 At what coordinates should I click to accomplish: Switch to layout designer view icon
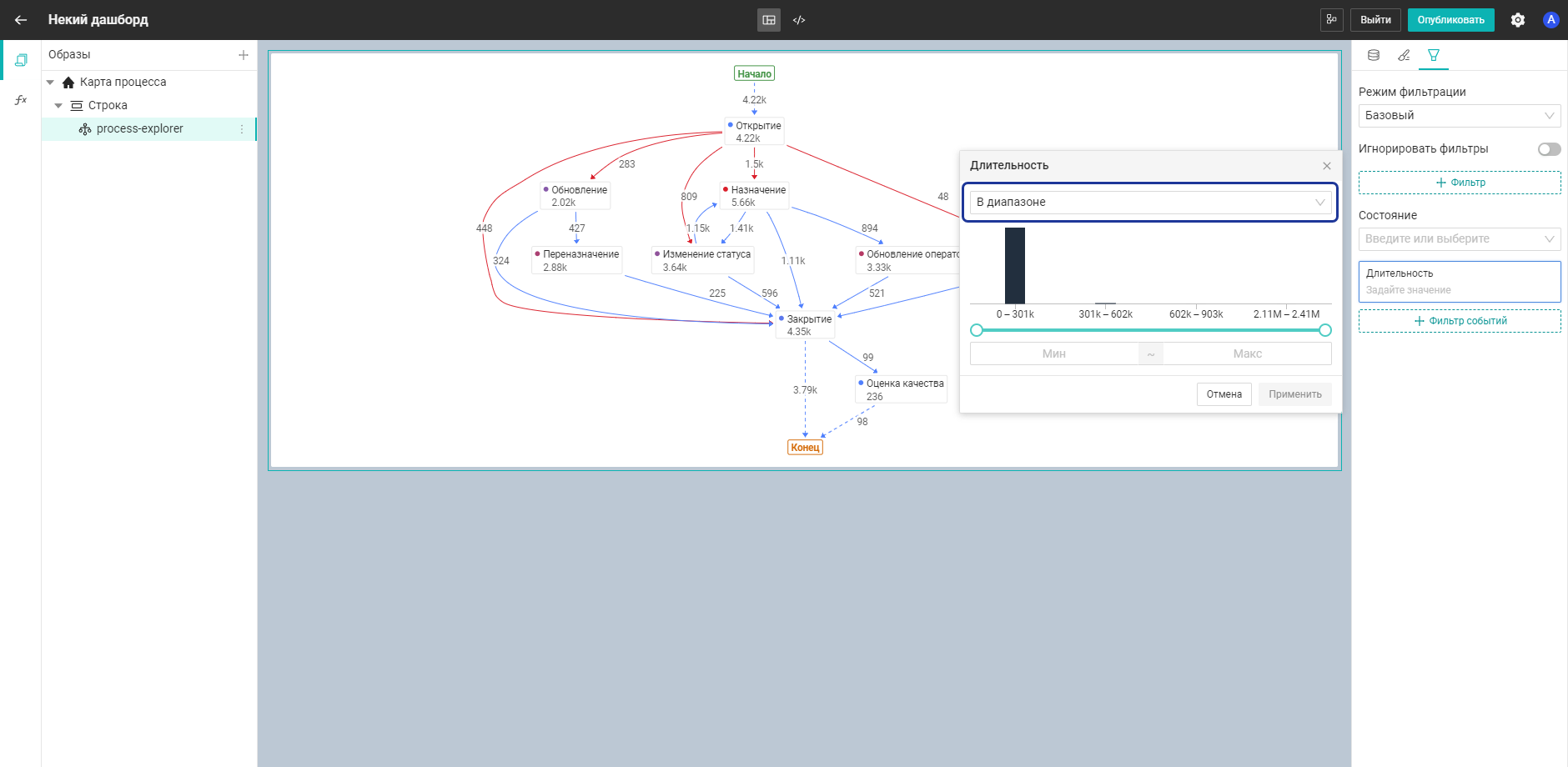[x=769, y=20]
